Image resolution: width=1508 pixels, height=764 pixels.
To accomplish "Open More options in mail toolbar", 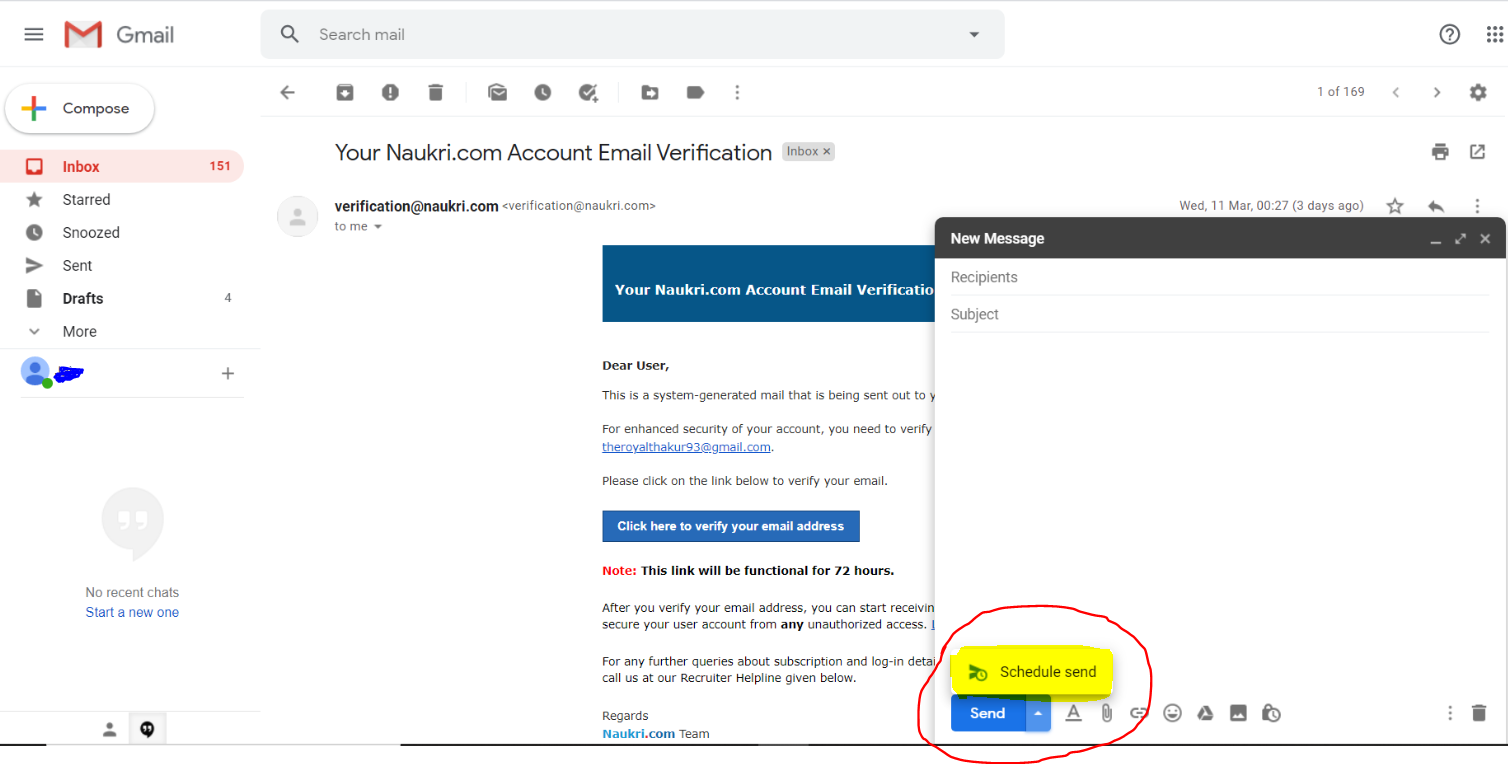I will (x=737, y=92).
